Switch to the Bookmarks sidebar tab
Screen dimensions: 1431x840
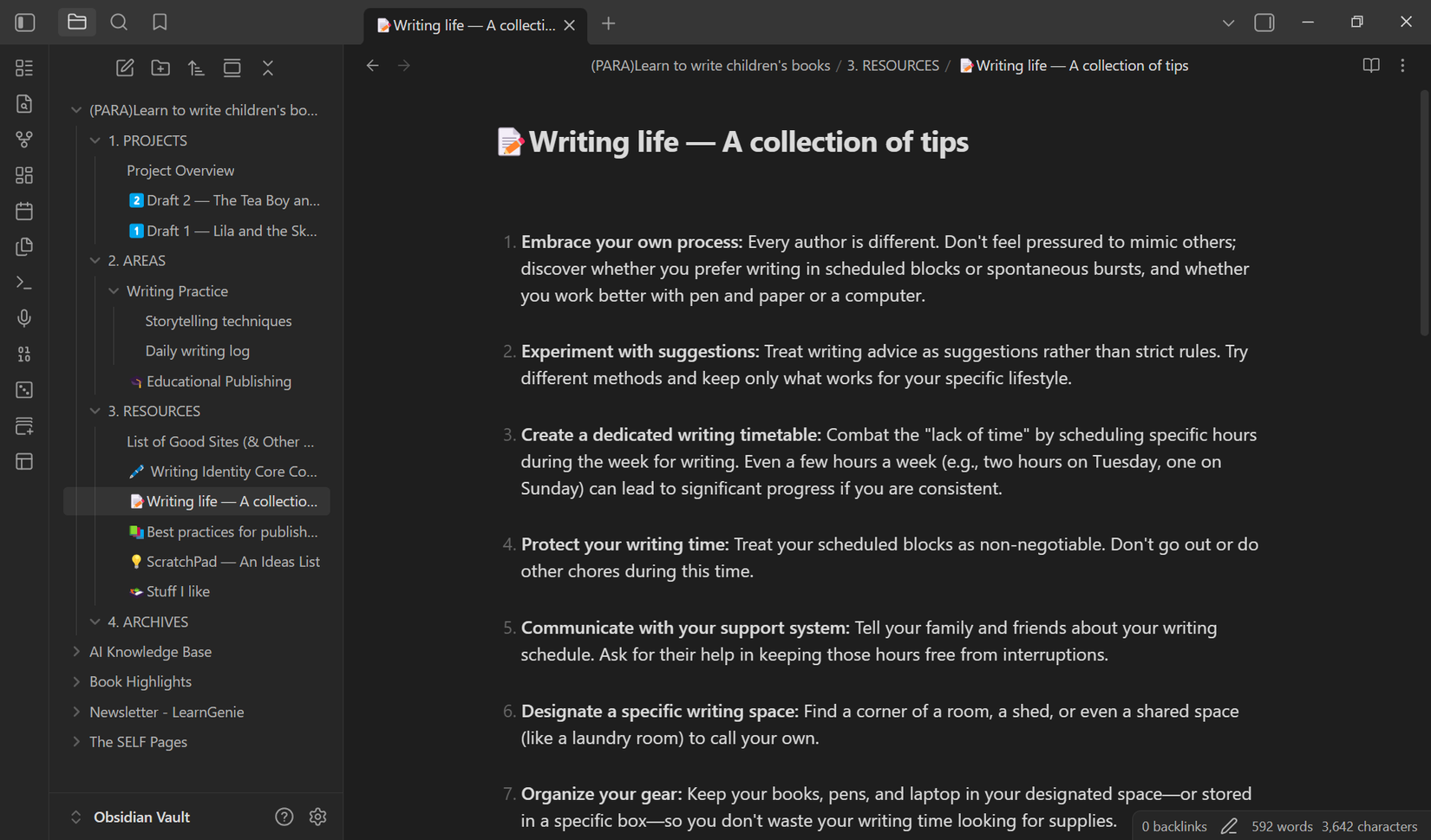coord(160,23)
